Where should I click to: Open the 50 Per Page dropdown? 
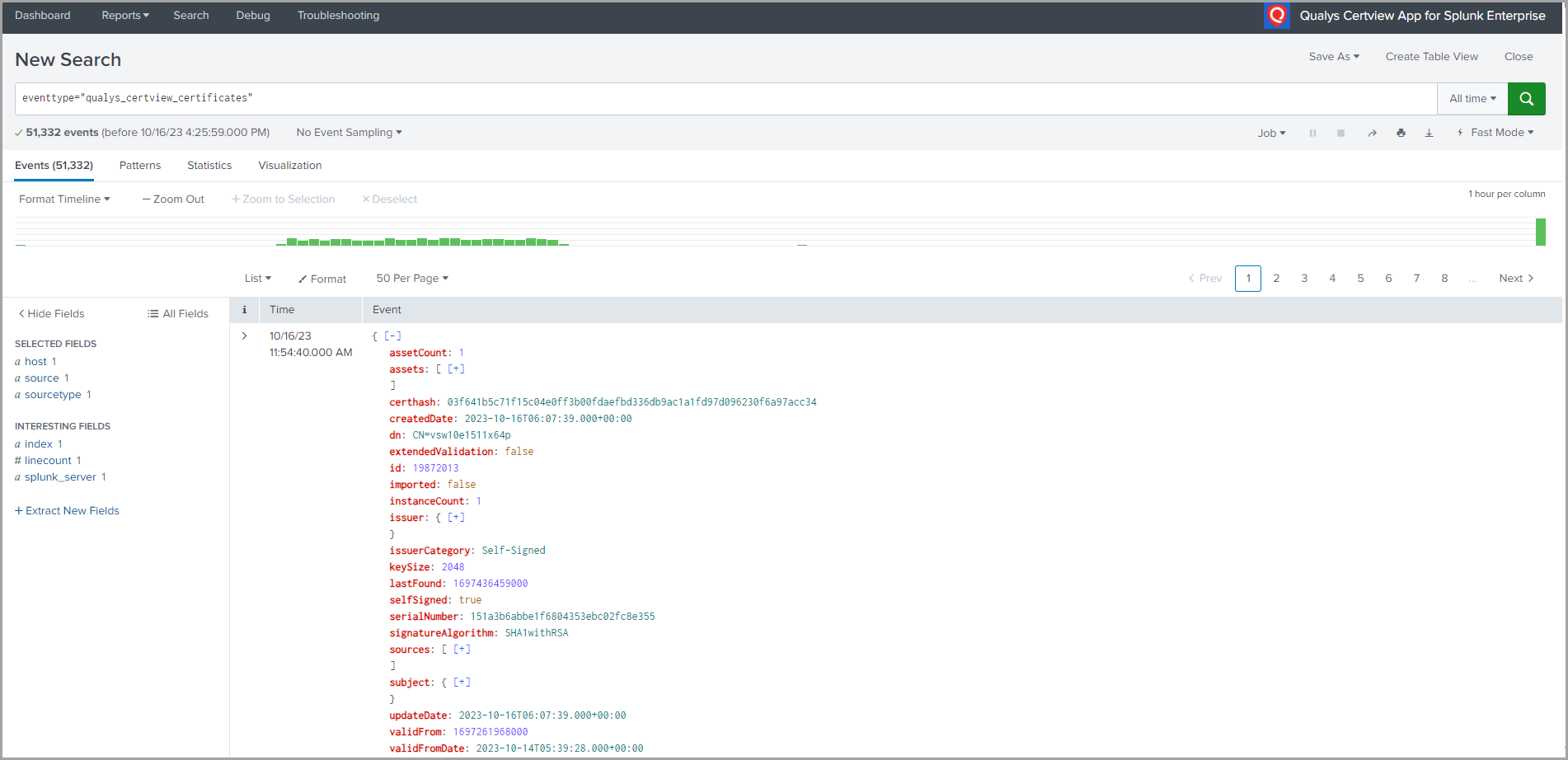[411, 278]
